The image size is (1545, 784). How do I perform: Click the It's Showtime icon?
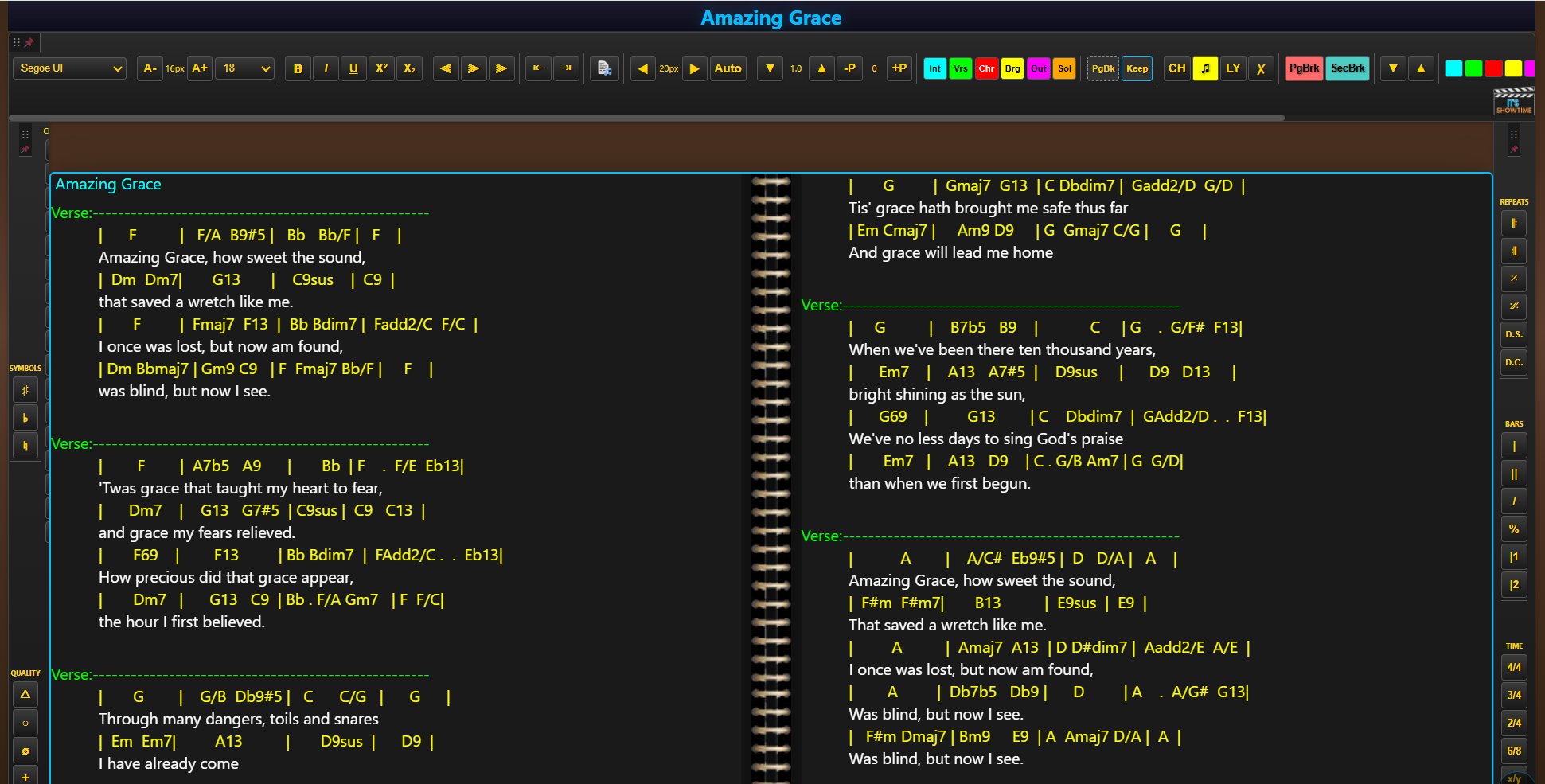coord(1512,101)
